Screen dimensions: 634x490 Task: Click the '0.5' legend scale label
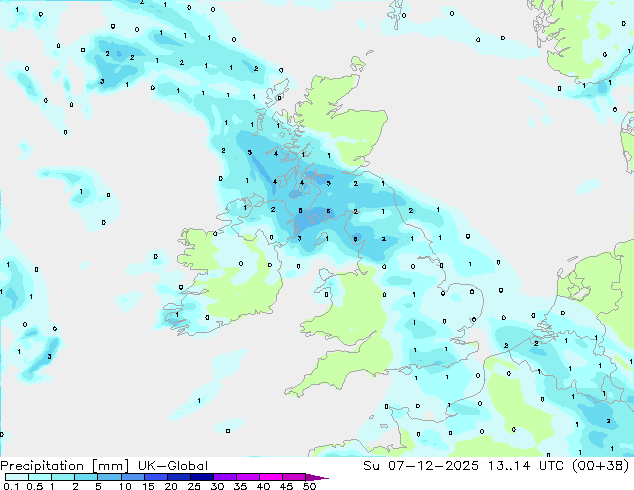coord(35,486)
